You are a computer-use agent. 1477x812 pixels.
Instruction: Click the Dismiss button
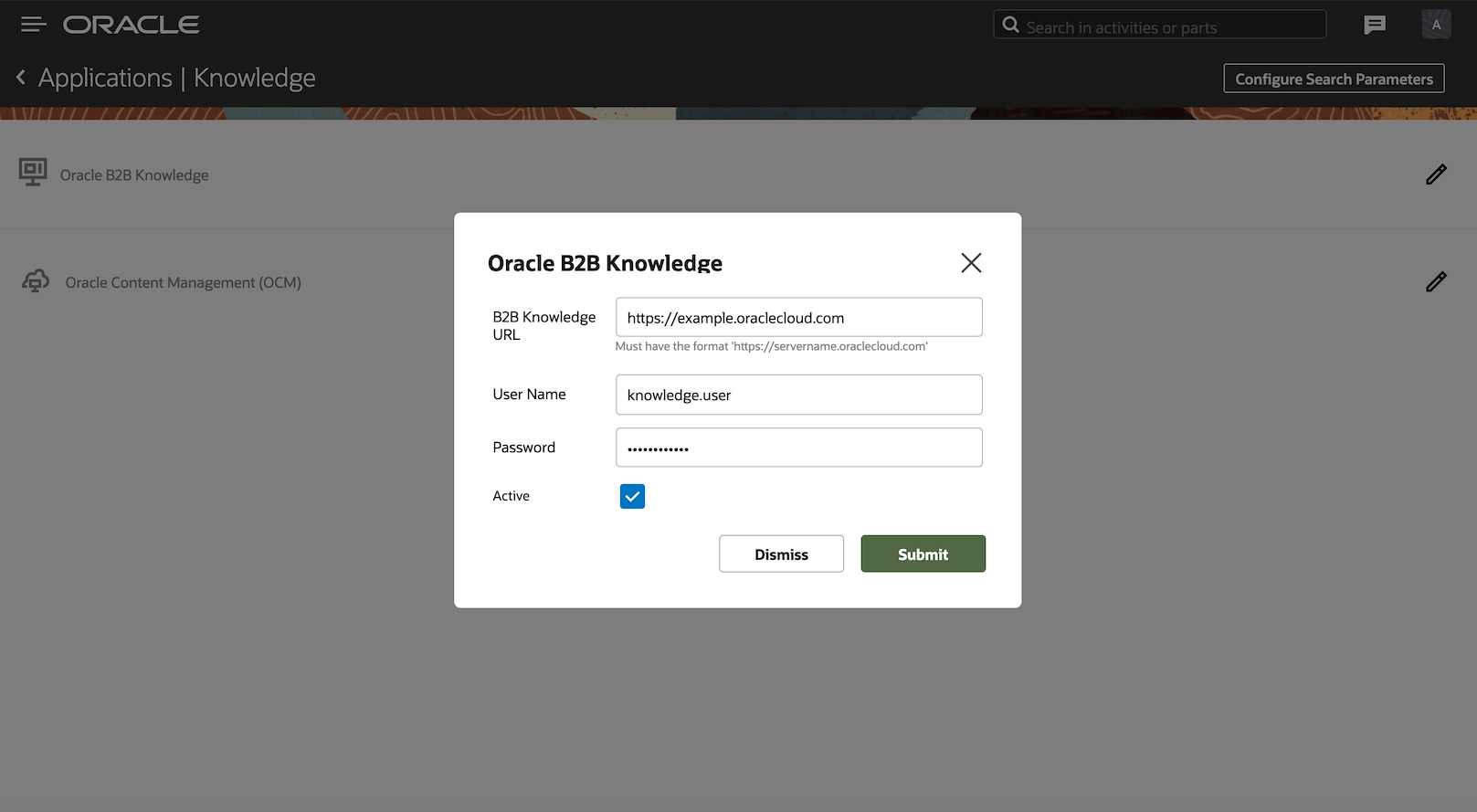pyautogui.click(x=781, y=554)
